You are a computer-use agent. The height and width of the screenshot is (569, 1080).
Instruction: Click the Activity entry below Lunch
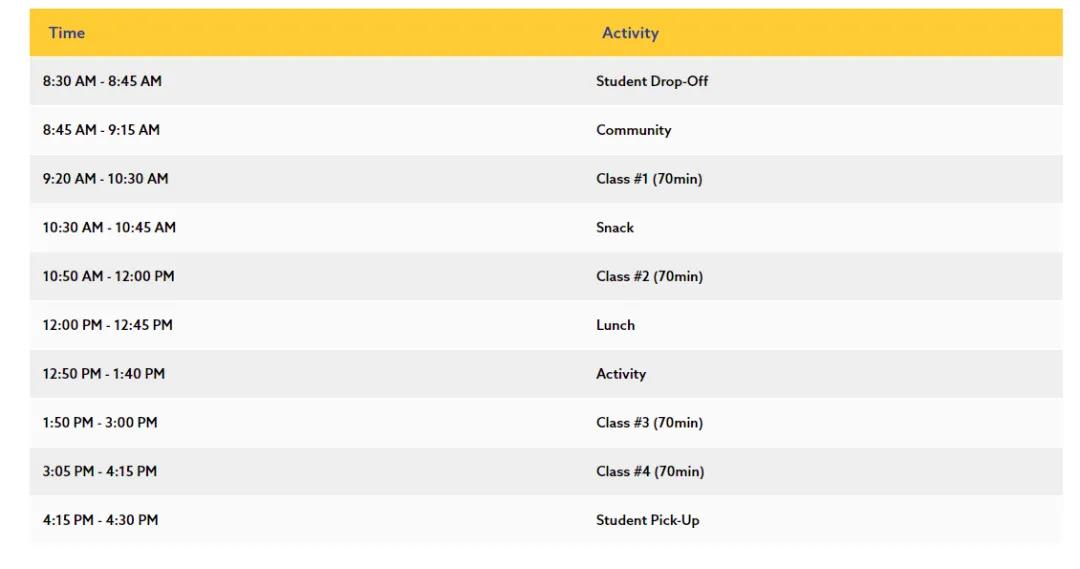click(x=621, y=374)
